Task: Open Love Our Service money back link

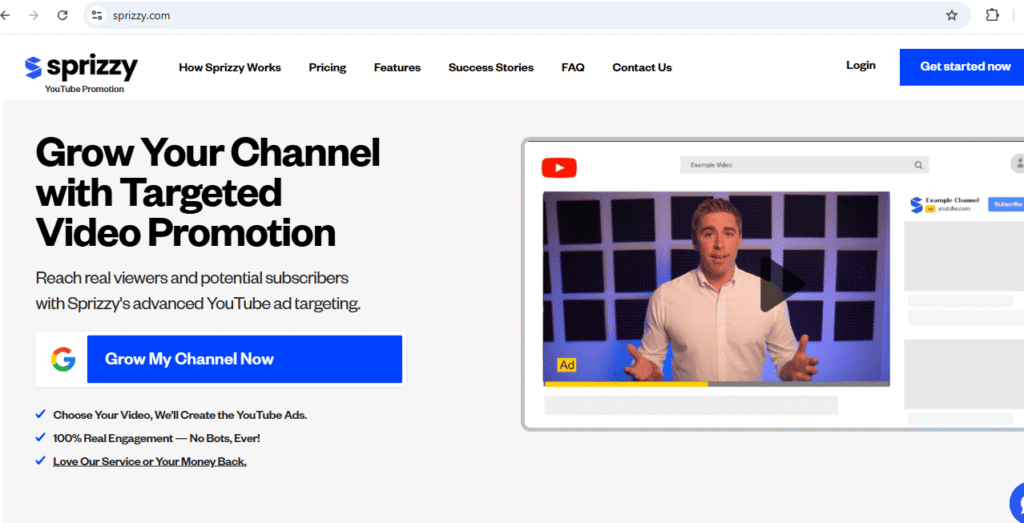Action: 150,462
